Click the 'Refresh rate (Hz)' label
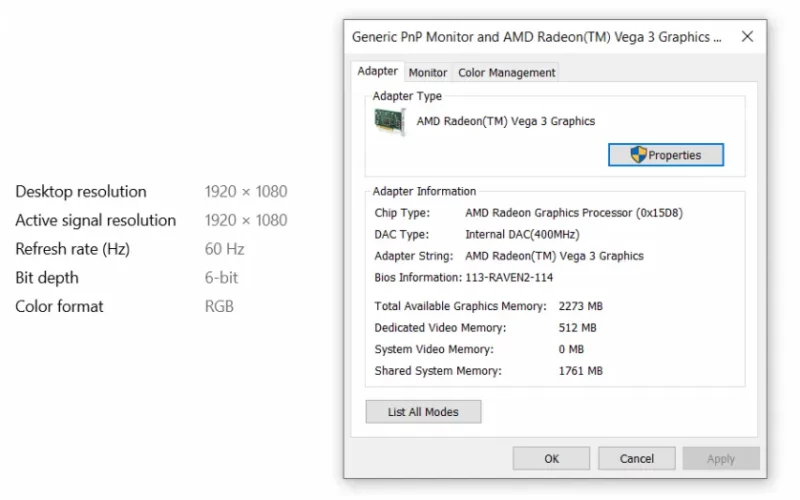 point(72,249)
